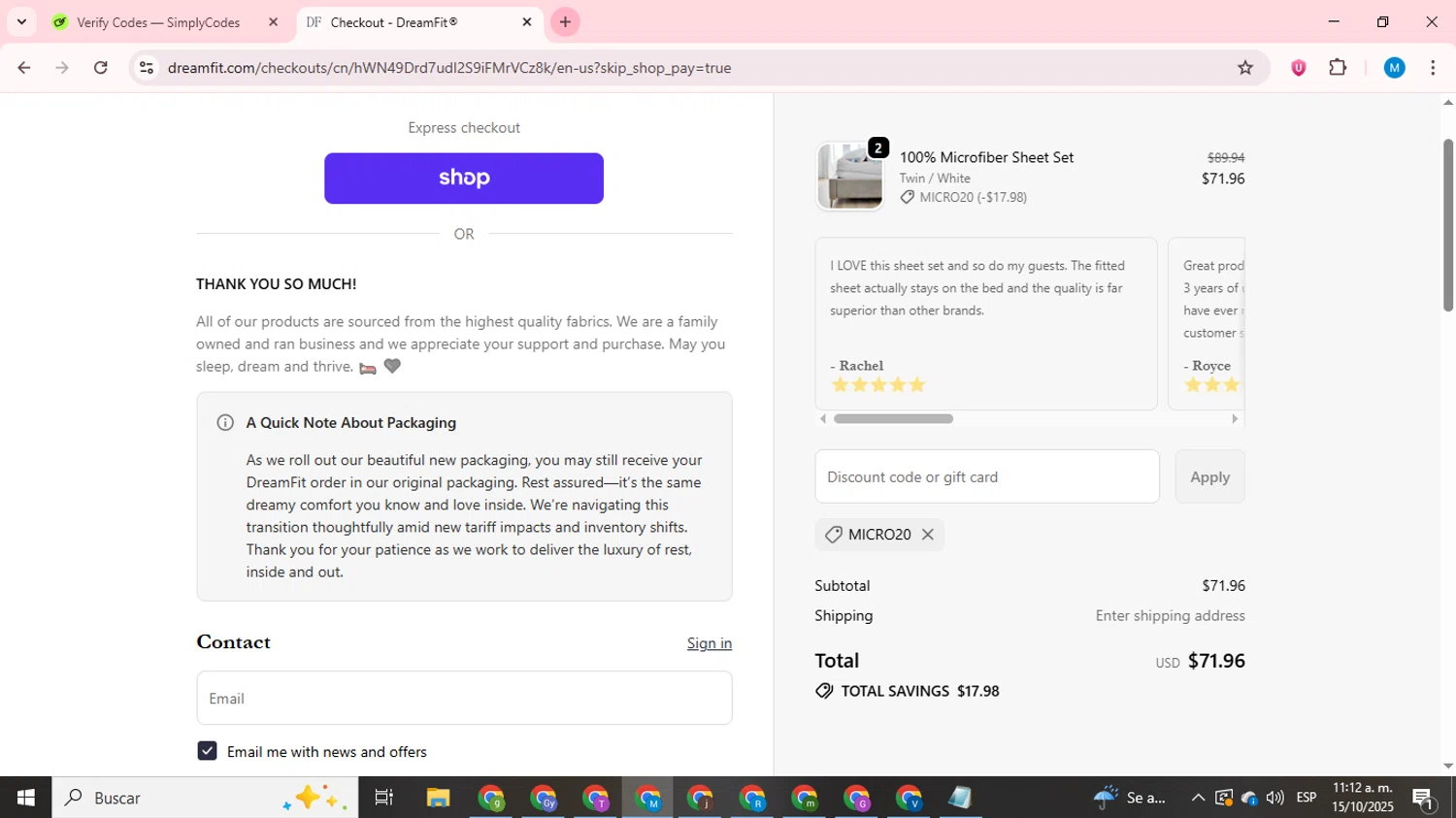Open the Chrome three-dot menu
Viewport: 1456px width, 818px height.
coord(1434,68)
